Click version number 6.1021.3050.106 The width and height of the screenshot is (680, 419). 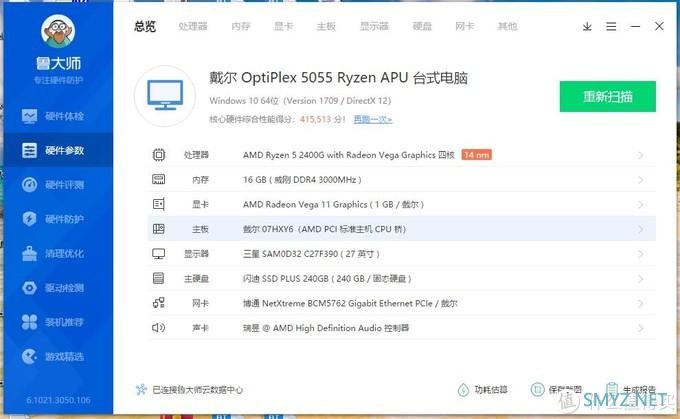tap(59, 400)
